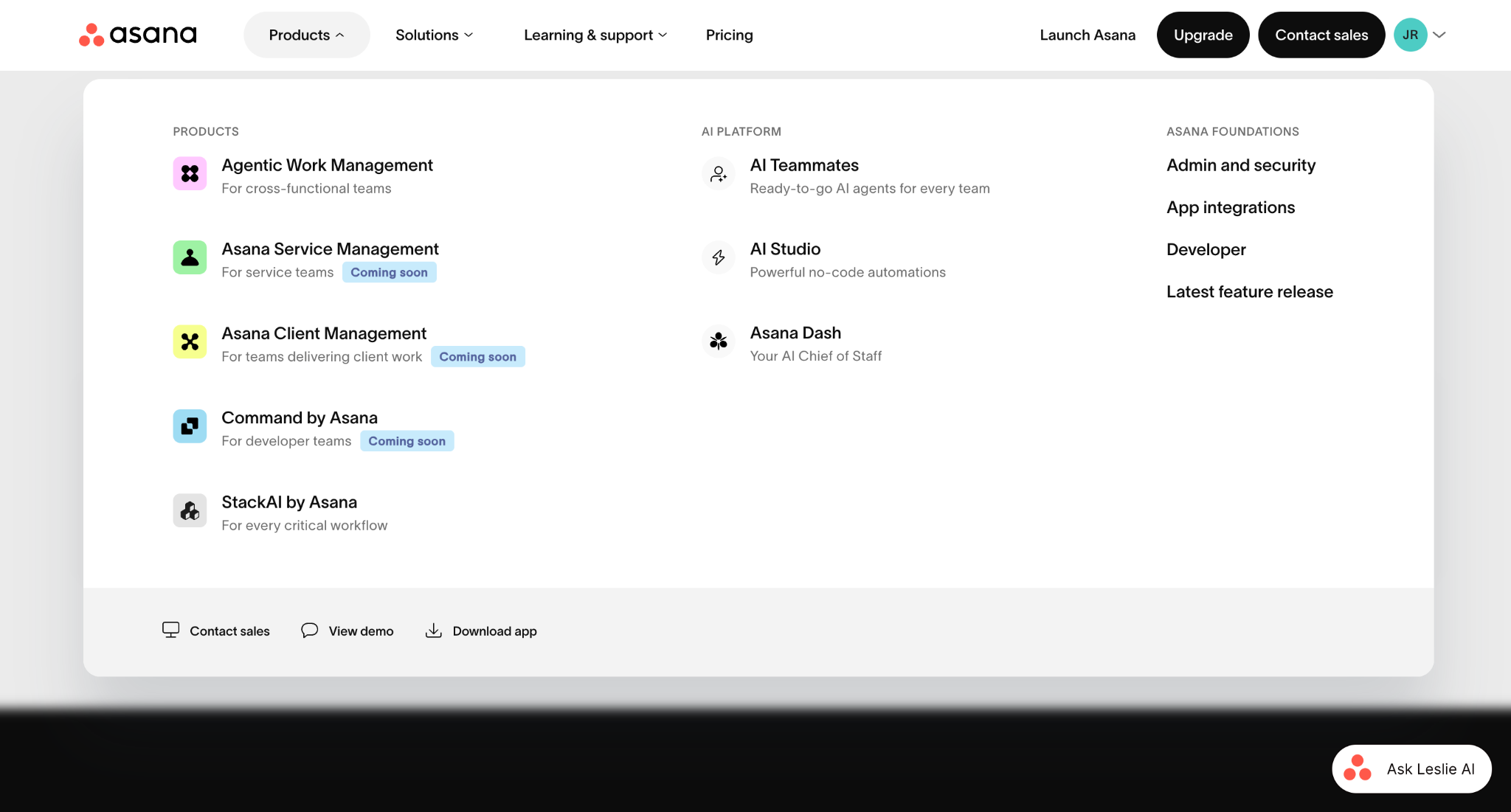Click the ASANA FOUNDATIONS section heading
1511x812 pixels.
[1232, 131]
